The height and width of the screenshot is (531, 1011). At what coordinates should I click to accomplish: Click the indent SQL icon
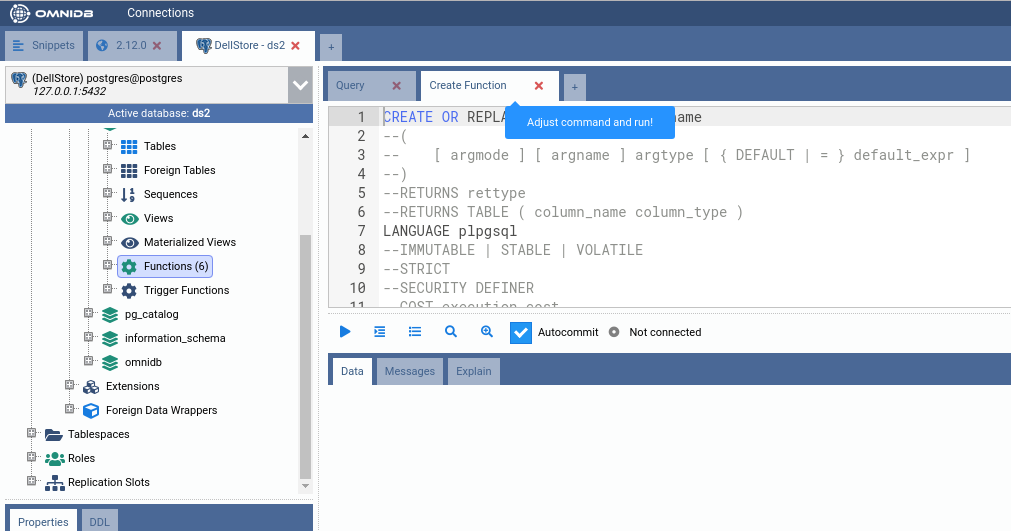380,332
